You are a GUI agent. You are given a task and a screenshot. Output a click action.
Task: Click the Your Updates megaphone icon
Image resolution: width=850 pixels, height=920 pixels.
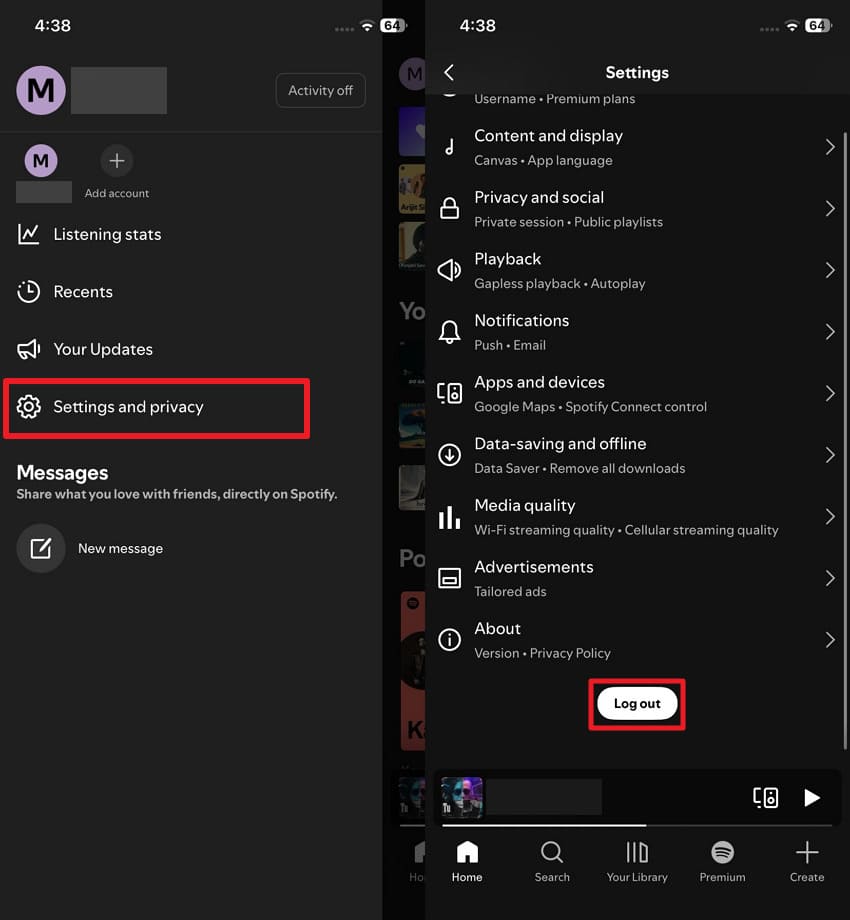tap(28, 349)
